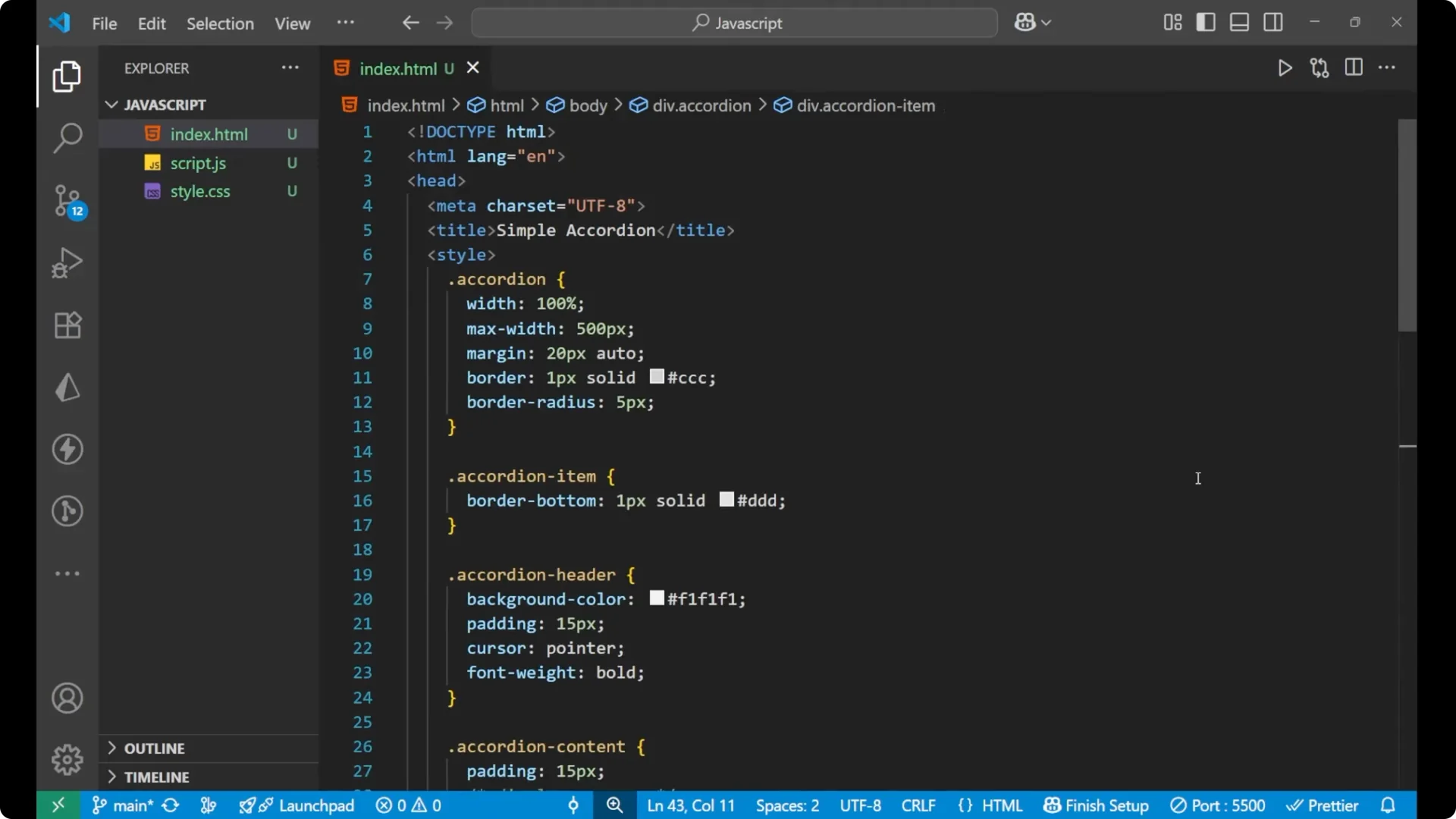Expand the TIMELINE section

157,777
